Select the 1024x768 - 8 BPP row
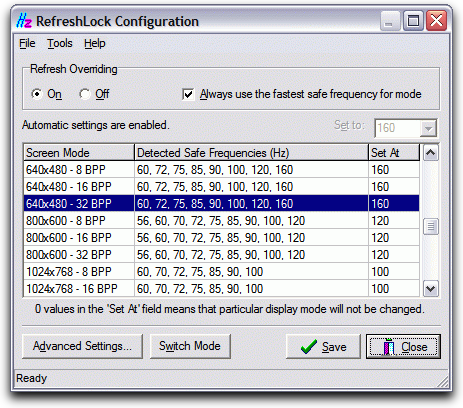Image resolution: width=463 pixels, height=408 pixels. pyautogui.click(x=222, y=272)
